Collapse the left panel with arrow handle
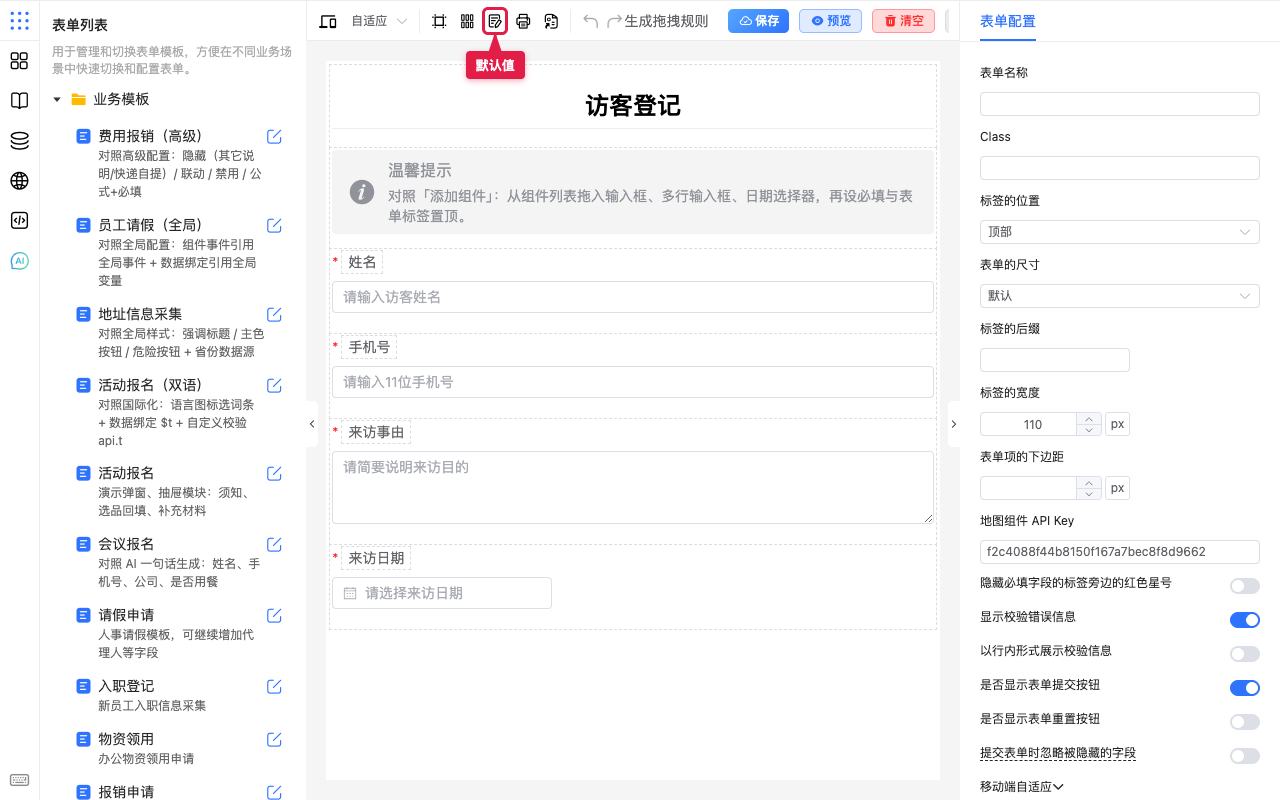The width and height of the screenshot is (1280, 800). coord(311,424)
